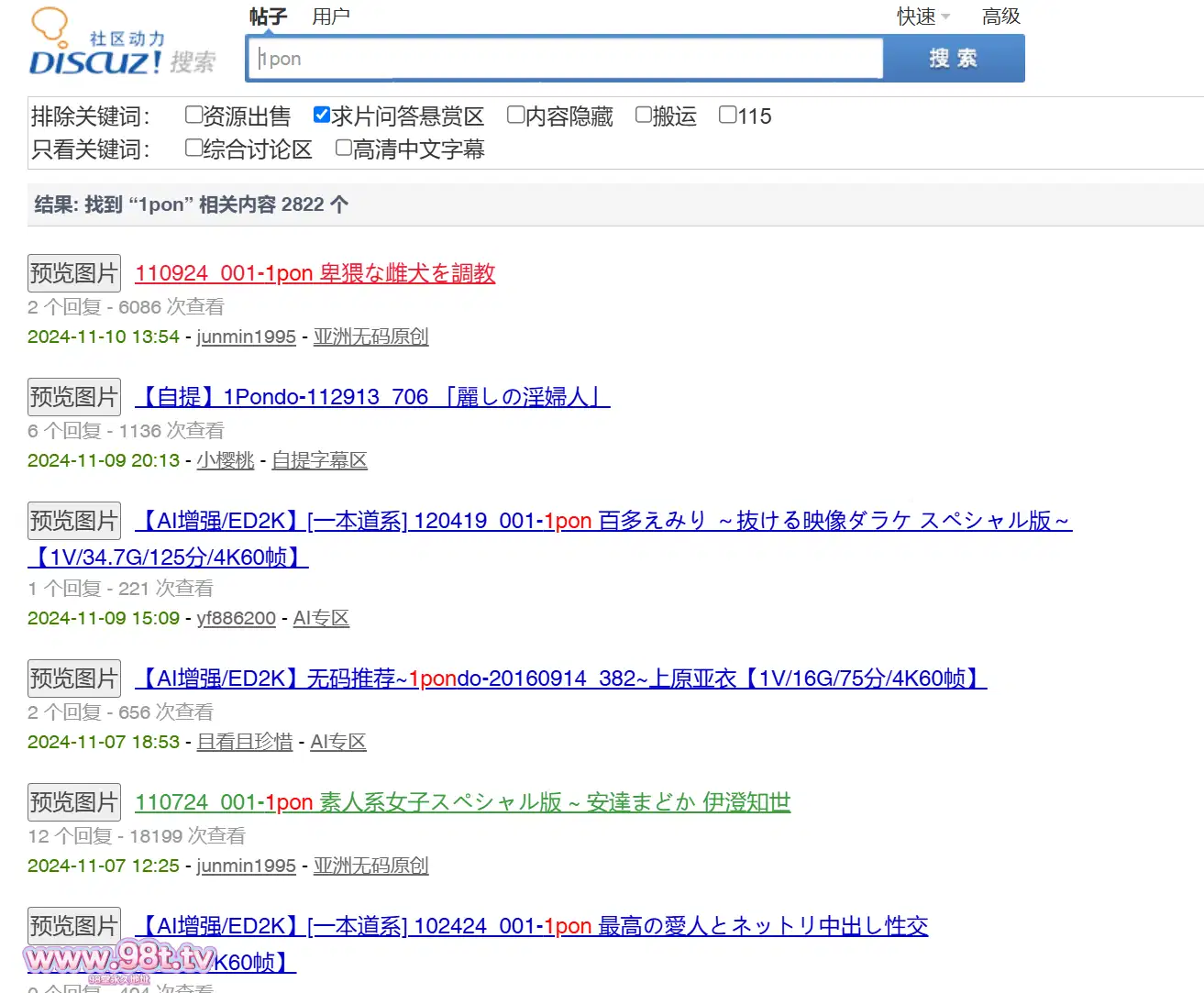Open 亚洲无码原创 forum under 110724 post
The image size is (1204, 993).
pos(371,866)
